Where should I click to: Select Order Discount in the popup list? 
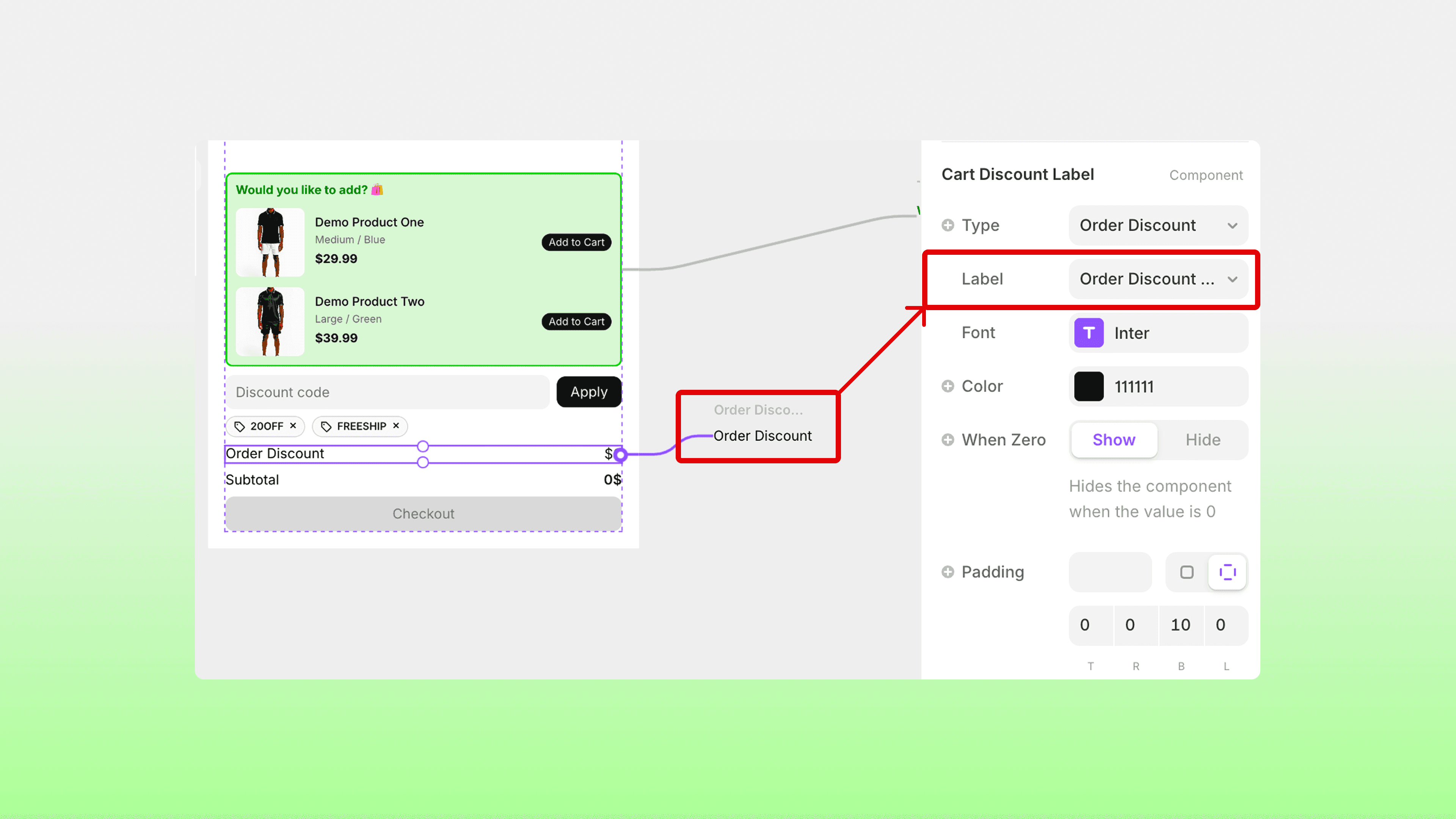click(x=762, y=436)
